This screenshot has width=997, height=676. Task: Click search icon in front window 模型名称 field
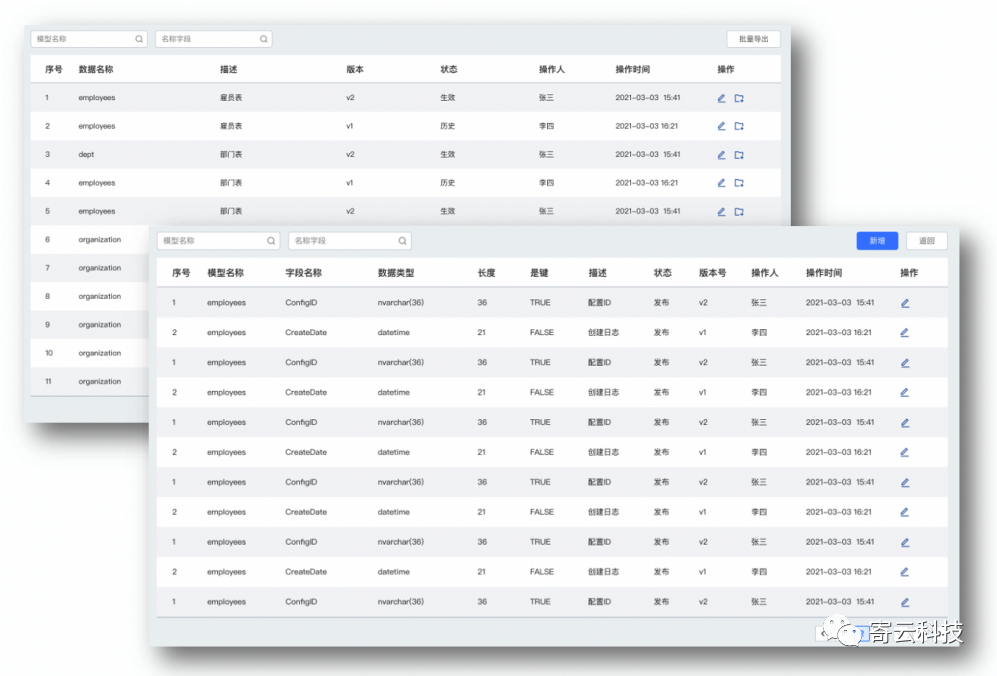pyautogui.click(x=271, y=240)
